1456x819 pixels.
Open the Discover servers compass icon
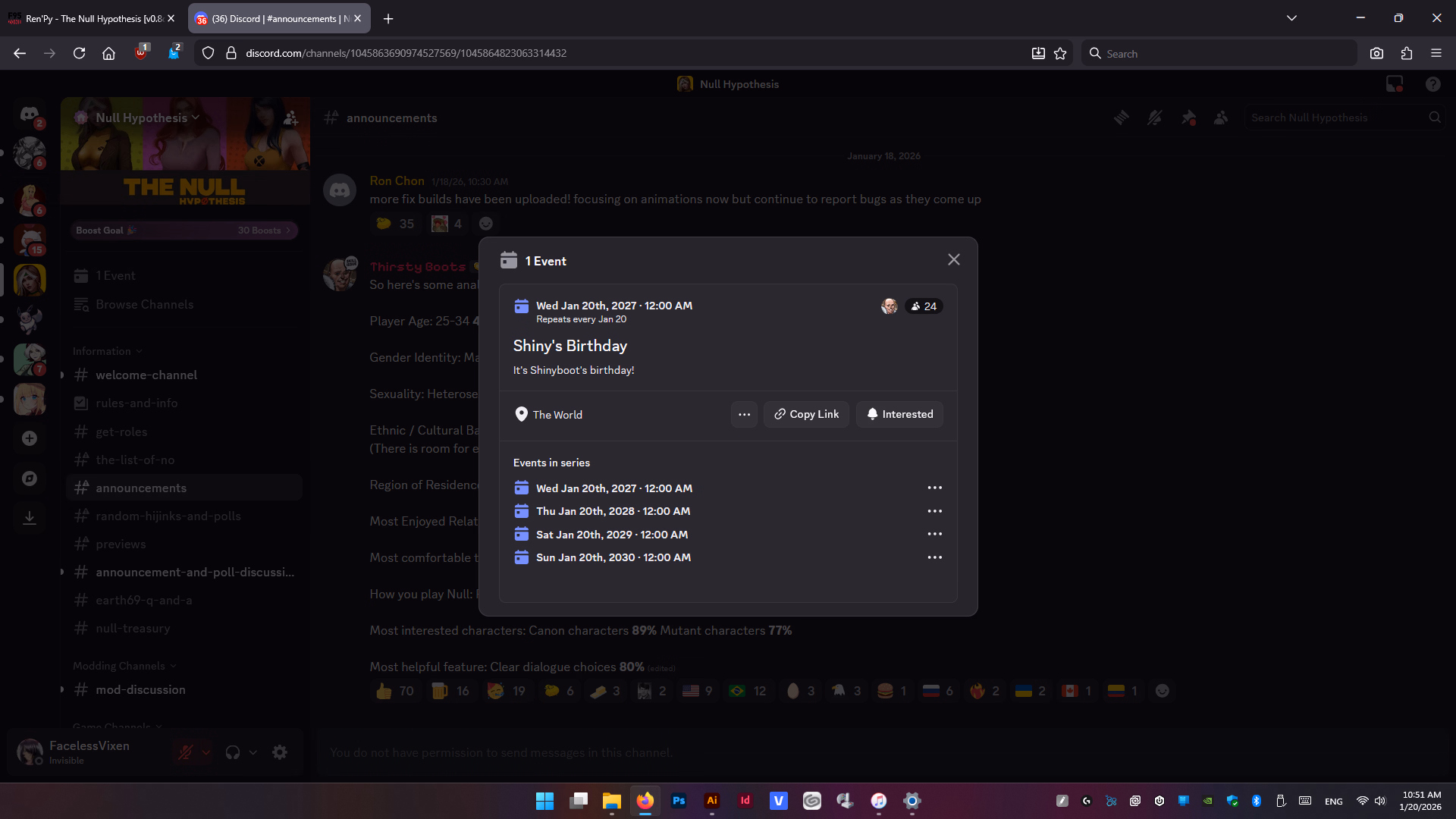[x=30, y=479]
